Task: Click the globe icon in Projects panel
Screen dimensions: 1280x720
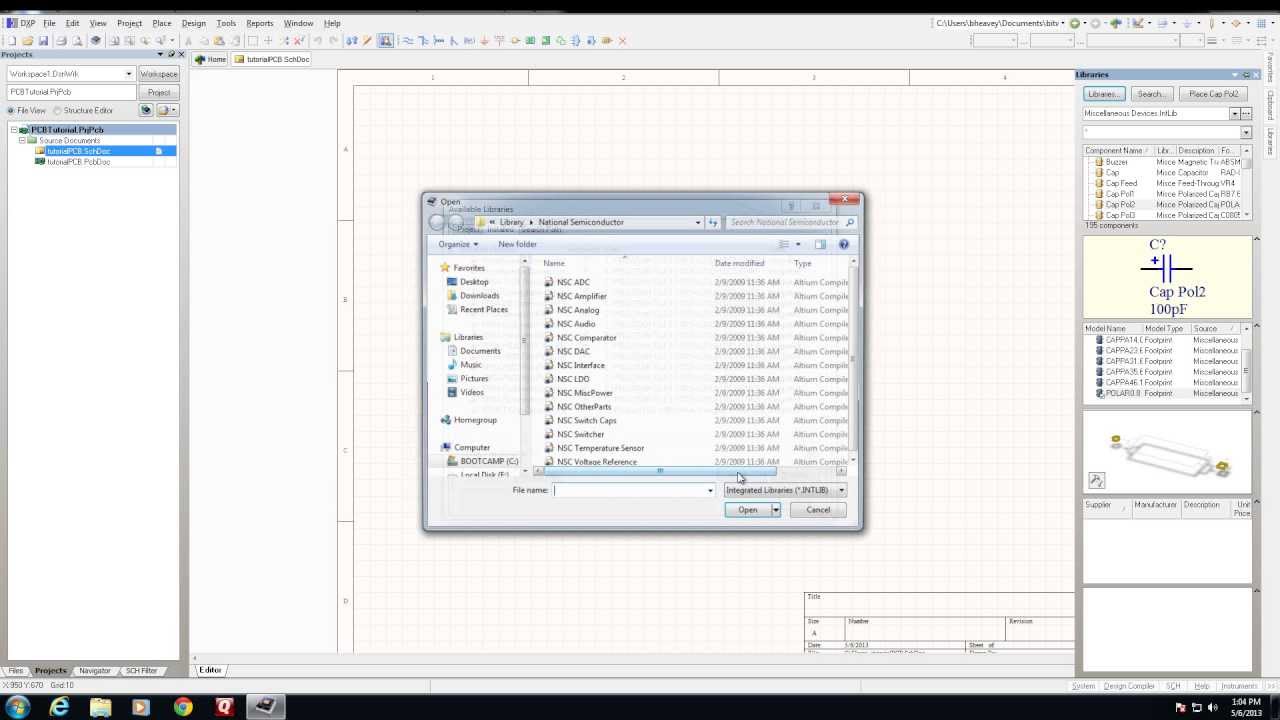Action: (146, 110)
